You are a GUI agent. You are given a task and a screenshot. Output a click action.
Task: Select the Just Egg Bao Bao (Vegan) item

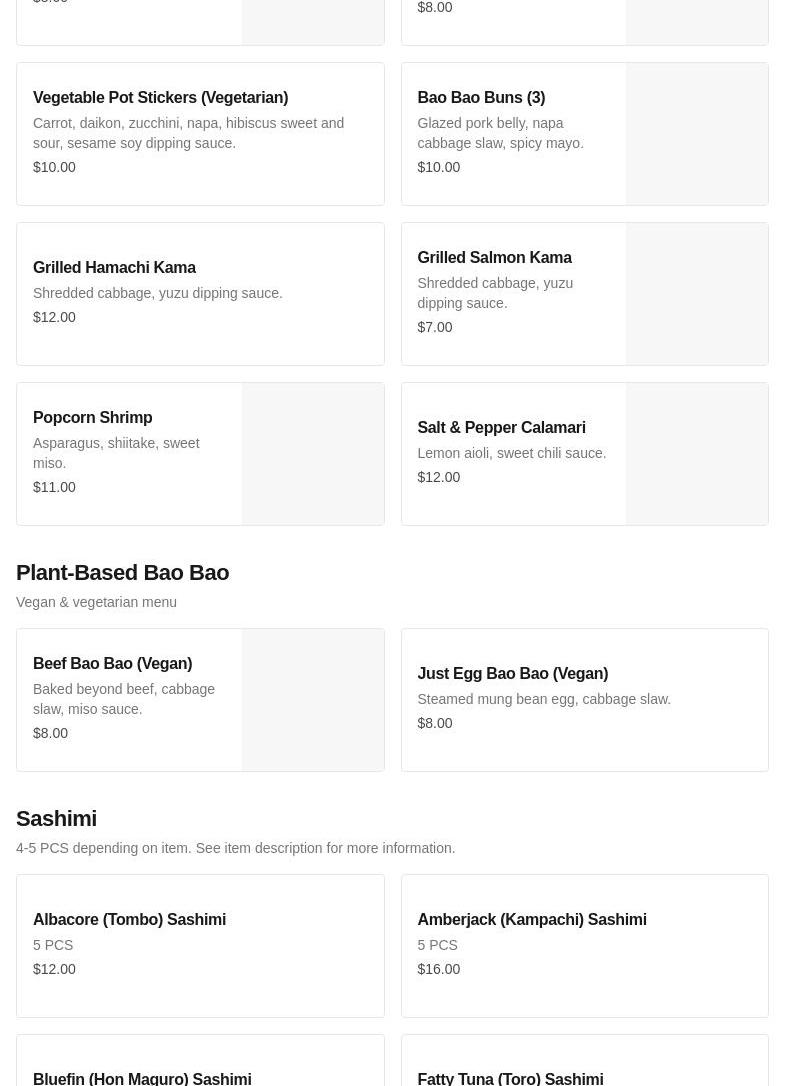click(x=512, y=674)
